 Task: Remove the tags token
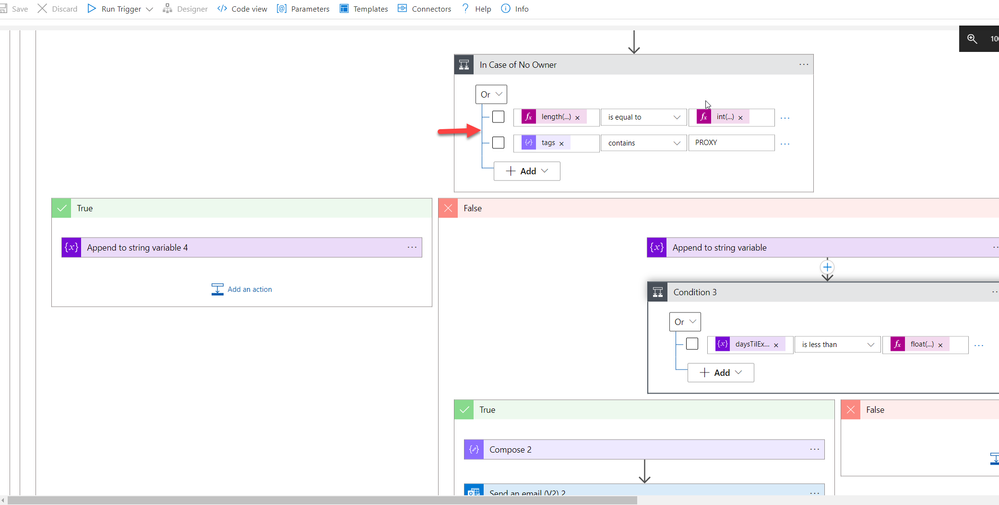coord(561,143)
